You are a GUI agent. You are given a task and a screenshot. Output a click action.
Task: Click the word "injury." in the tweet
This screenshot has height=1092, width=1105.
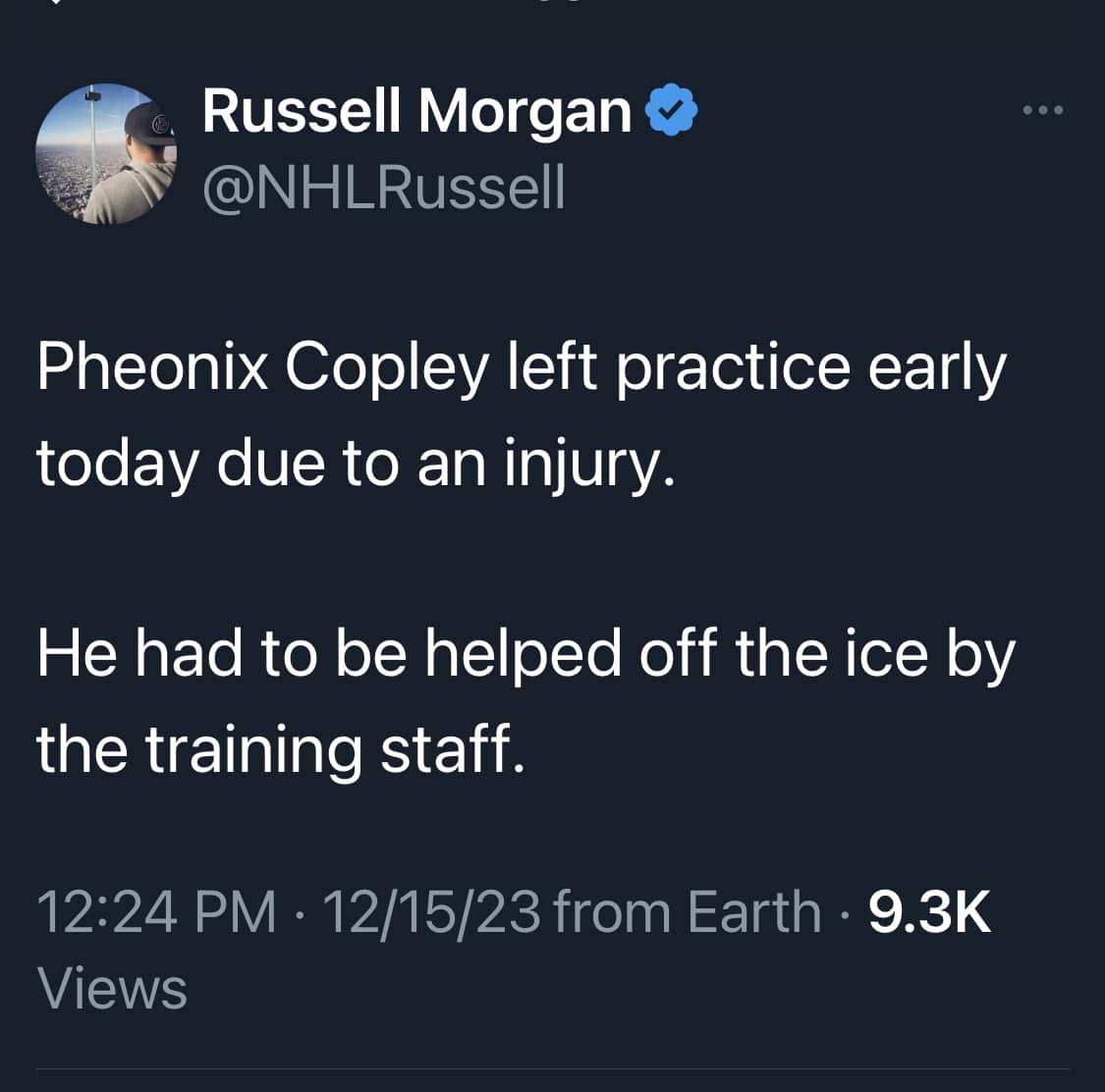click(590, 464)
